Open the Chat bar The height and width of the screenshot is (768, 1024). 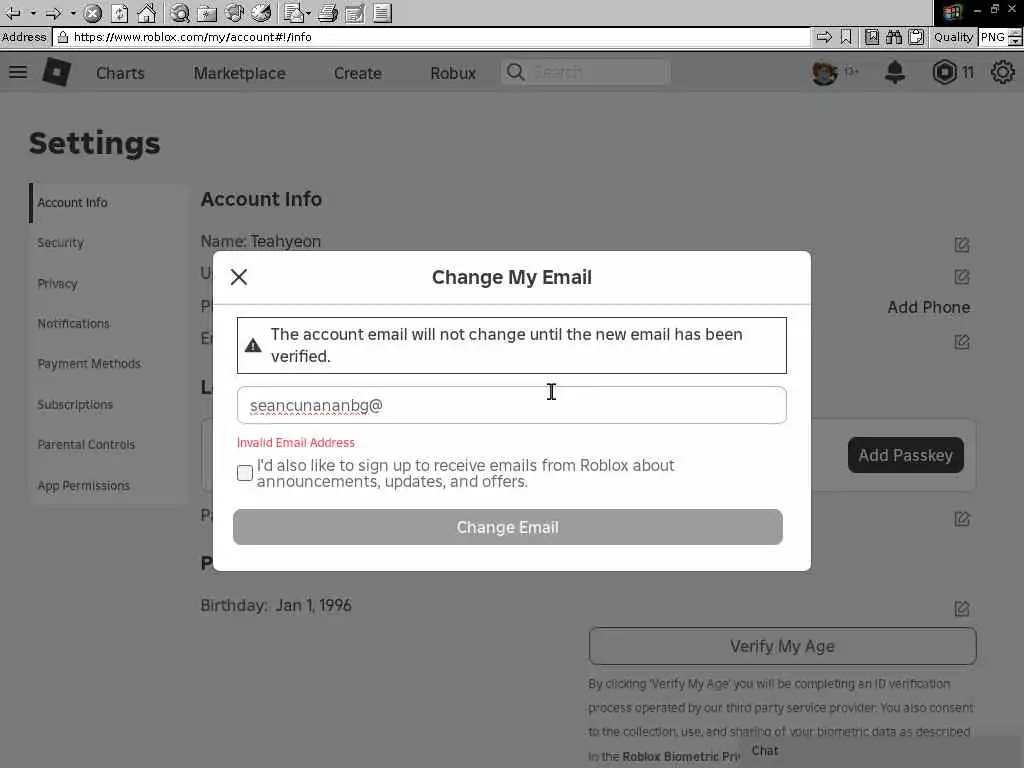[881, 751]
